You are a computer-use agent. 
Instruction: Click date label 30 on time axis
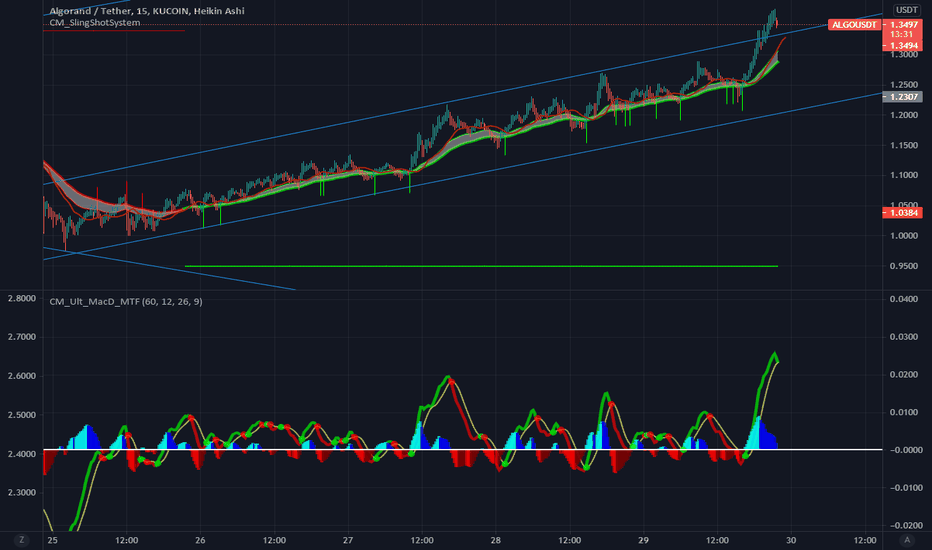tap(791, 540)
